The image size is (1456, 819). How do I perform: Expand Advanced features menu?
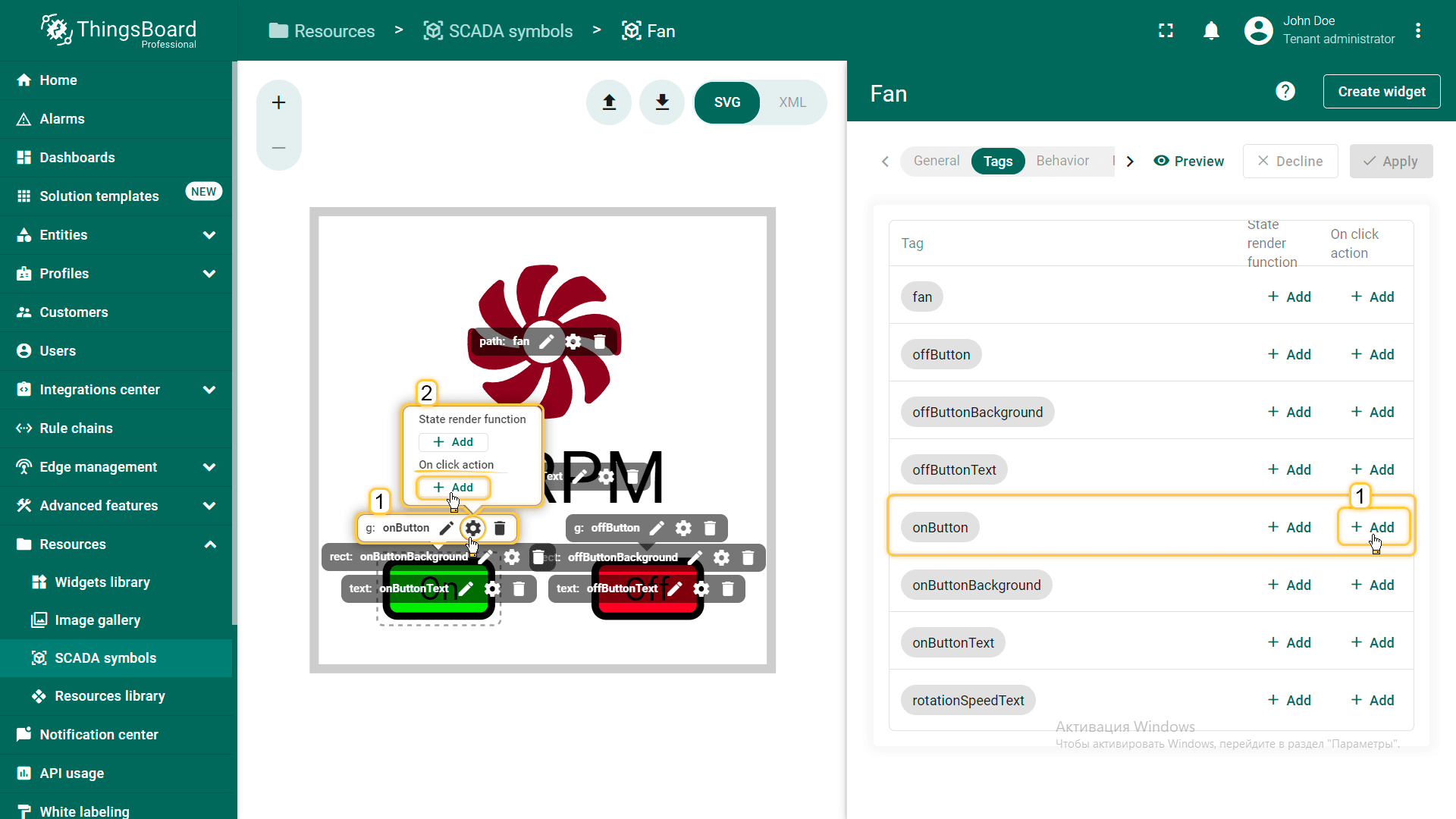[x=209, y=506]
